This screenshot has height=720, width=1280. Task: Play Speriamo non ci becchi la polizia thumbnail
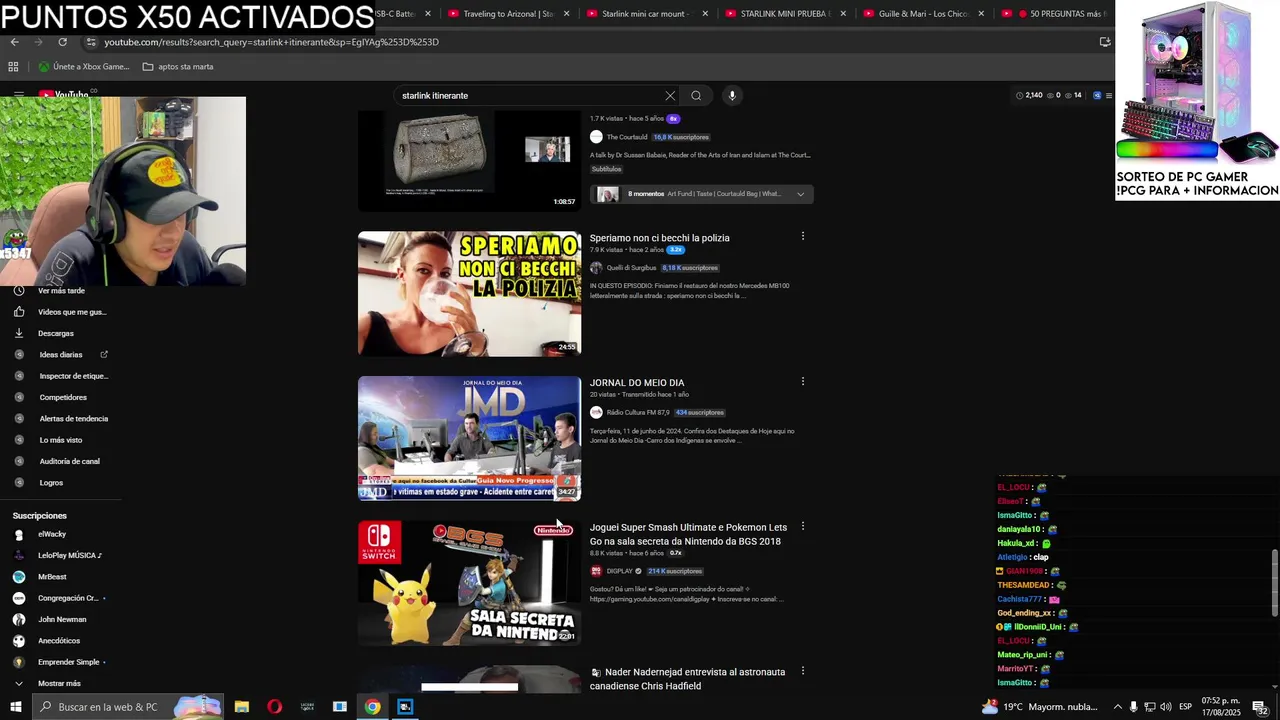469,294
